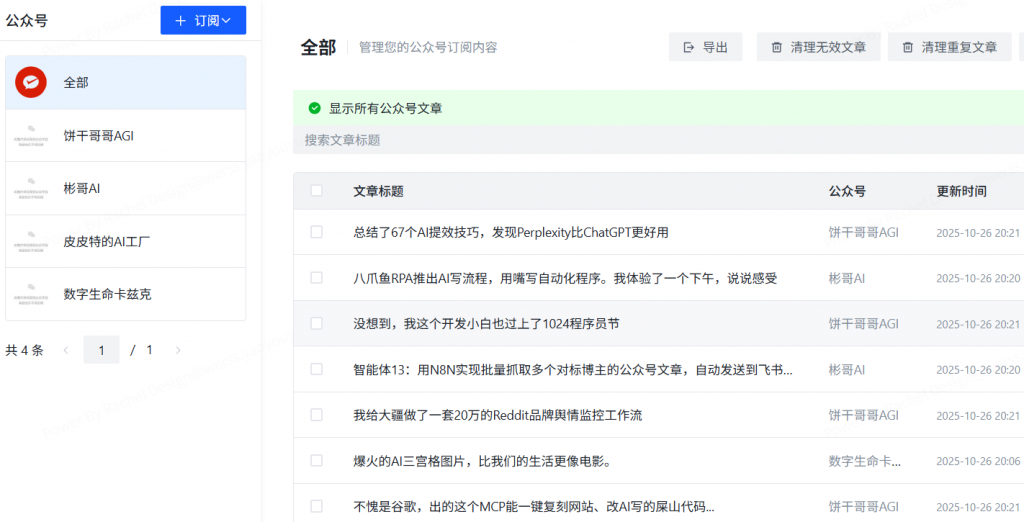1024x522 pixels.
Task: Select 数字生命卡兹克 in the sidebar list
Action: (108, 294)
